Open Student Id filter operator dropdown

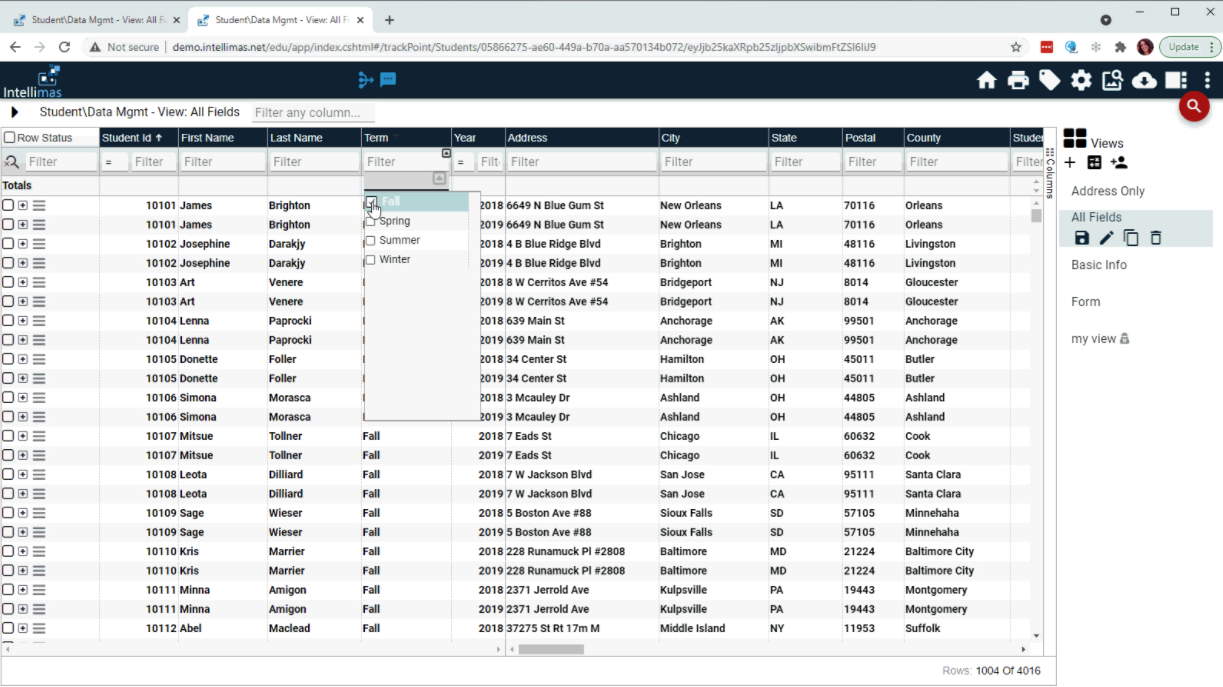(x=114, y=162)
